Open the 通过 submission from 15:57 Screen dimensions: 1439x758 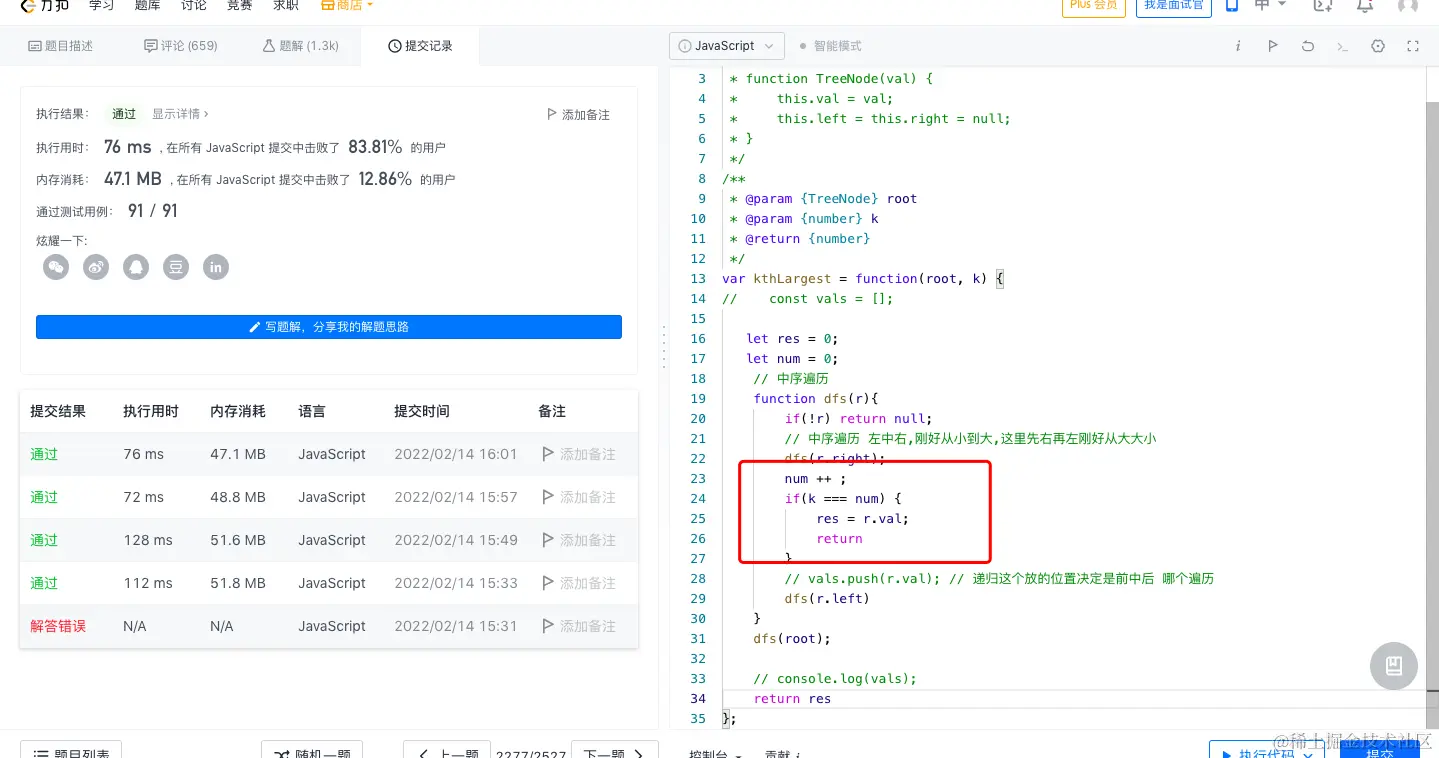pyautogui.click(x=44, y=497)
